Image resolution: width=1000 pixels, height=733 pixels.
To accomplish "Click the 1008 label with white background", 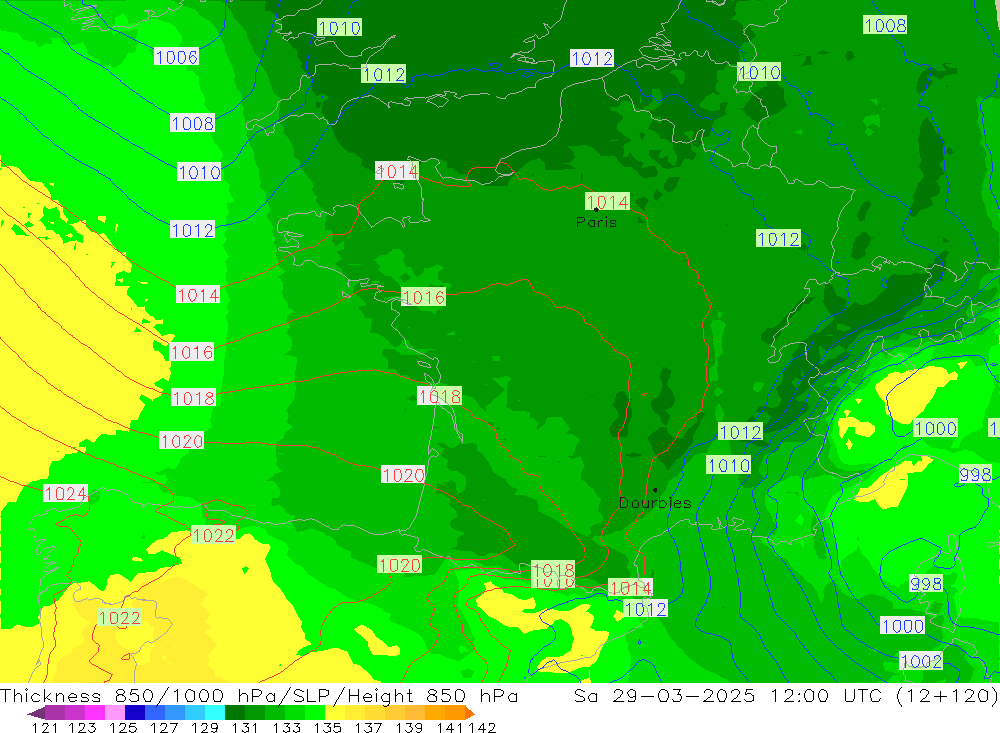I will tap(192, 123).
